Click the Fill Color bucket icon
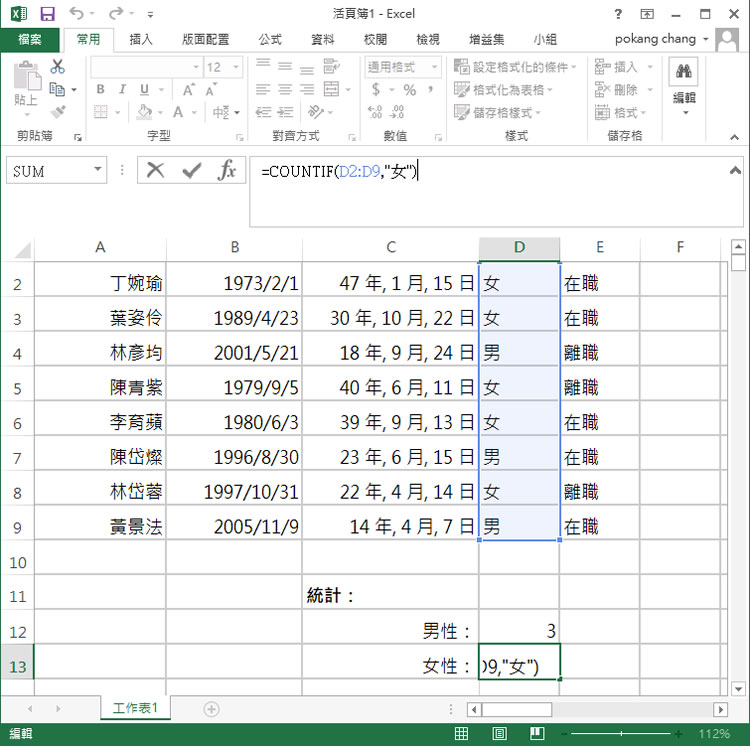Viewport: 750px width, 747px height. point(144,112)
